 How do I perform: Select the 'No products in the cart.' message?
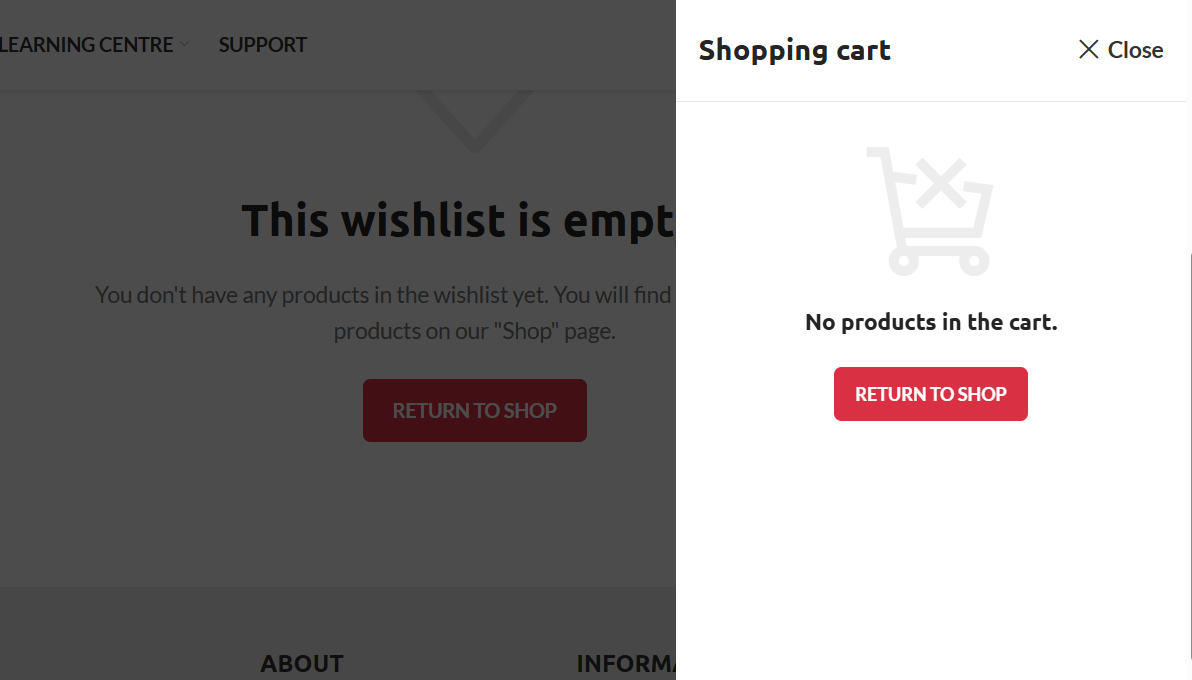[x=931, y=323]
